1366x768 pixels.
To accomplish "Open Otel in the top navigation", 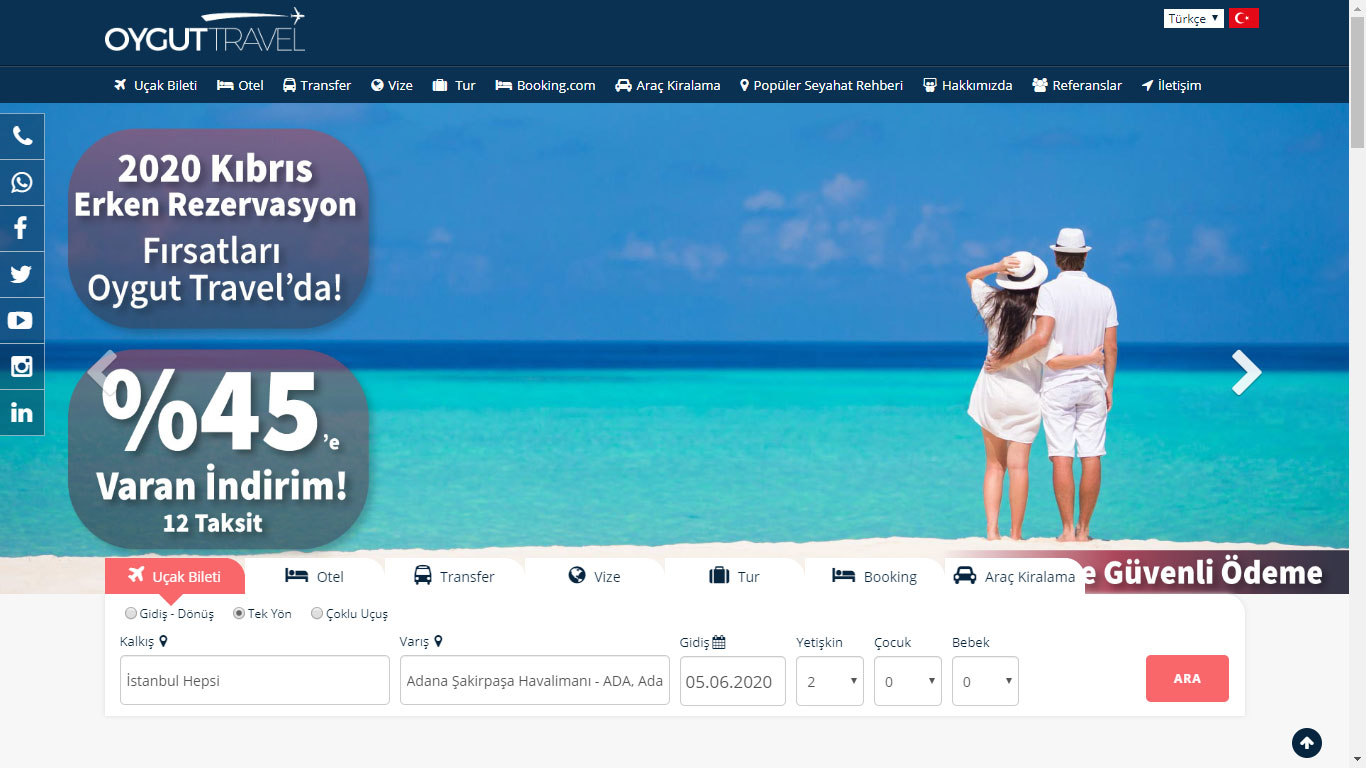I will [240, 85].
